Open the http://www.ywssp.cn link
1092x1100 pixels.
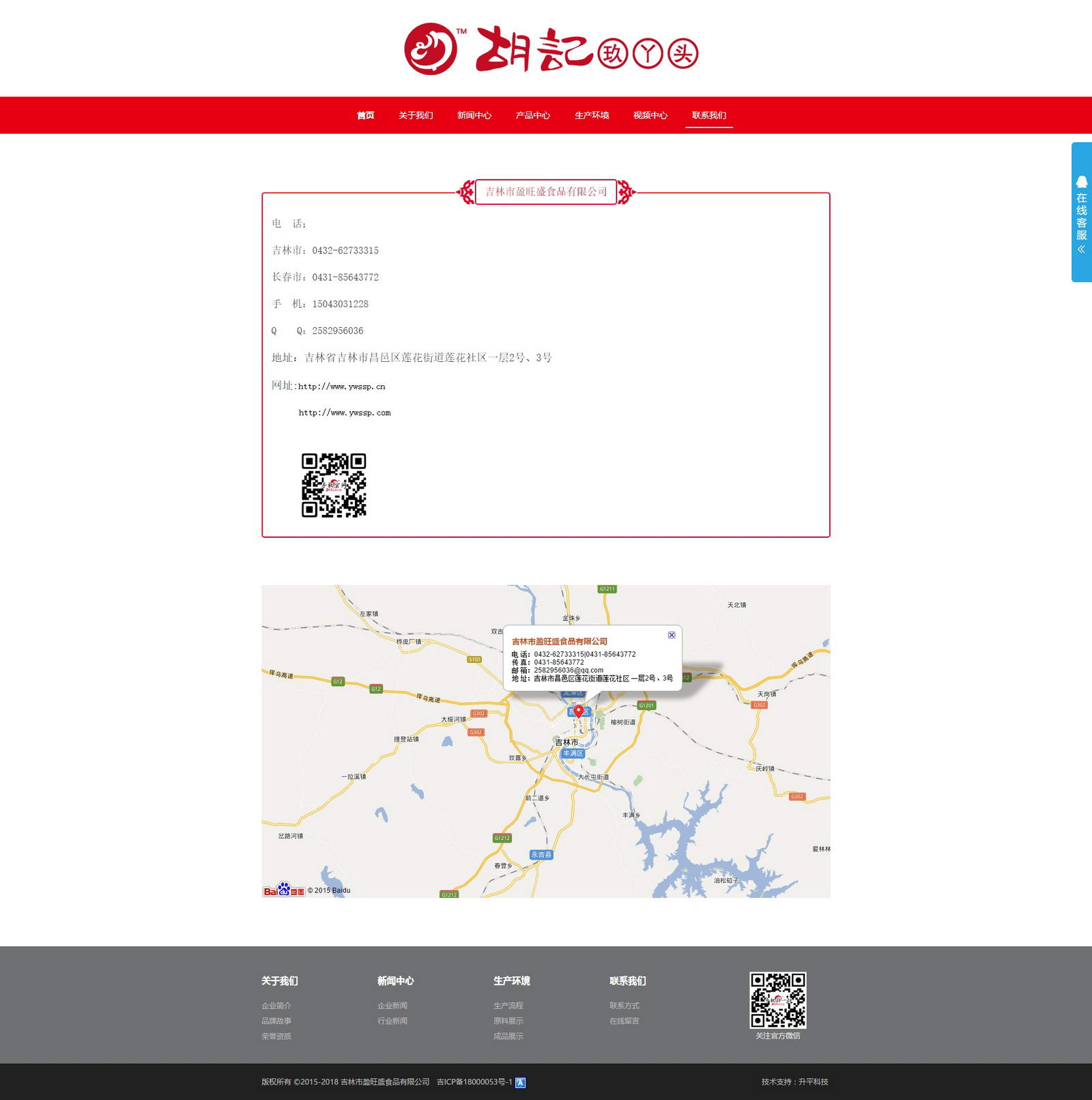click(x=342, y=386)
